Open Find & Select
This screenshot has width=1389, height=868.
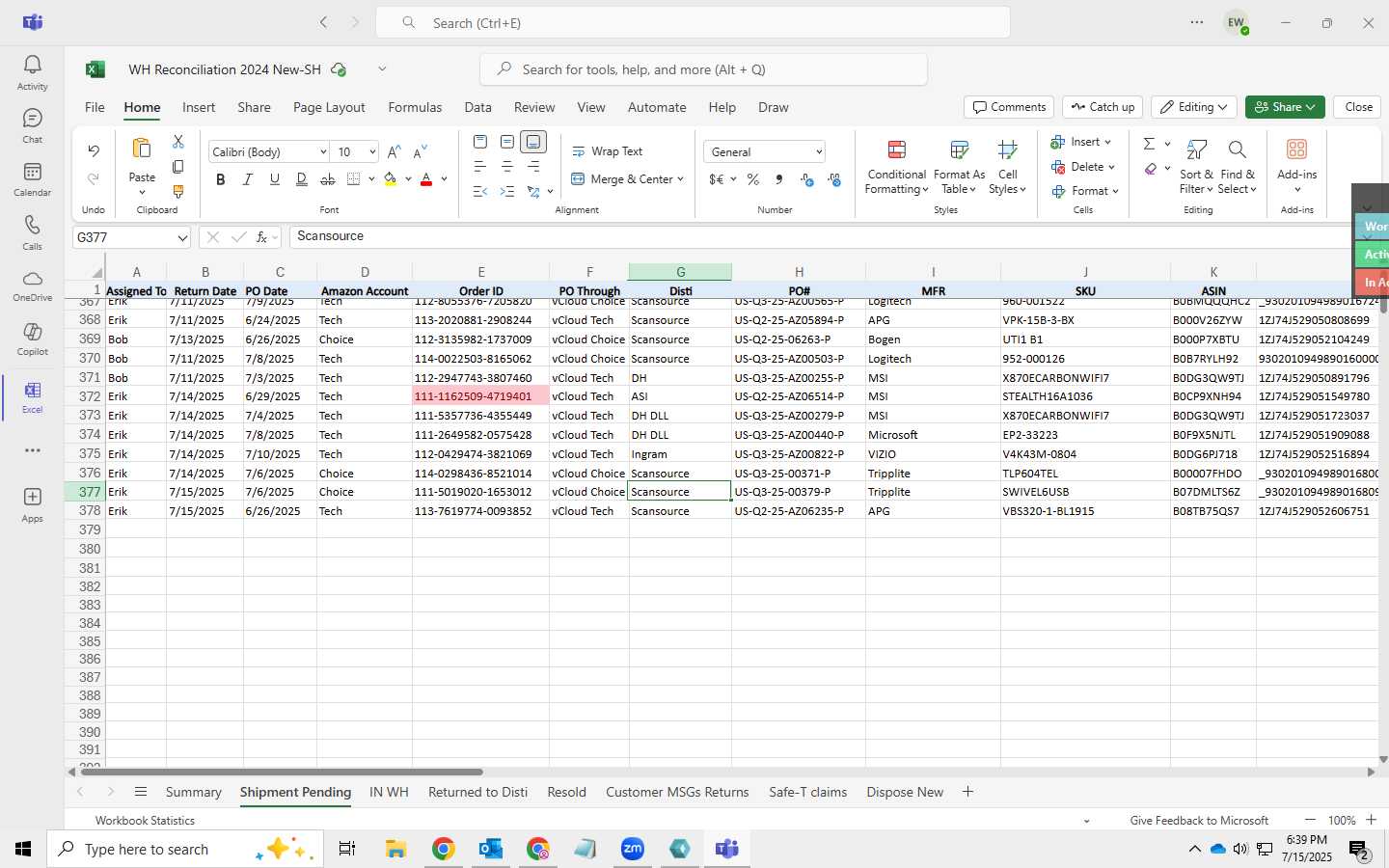coord(1238,167)
